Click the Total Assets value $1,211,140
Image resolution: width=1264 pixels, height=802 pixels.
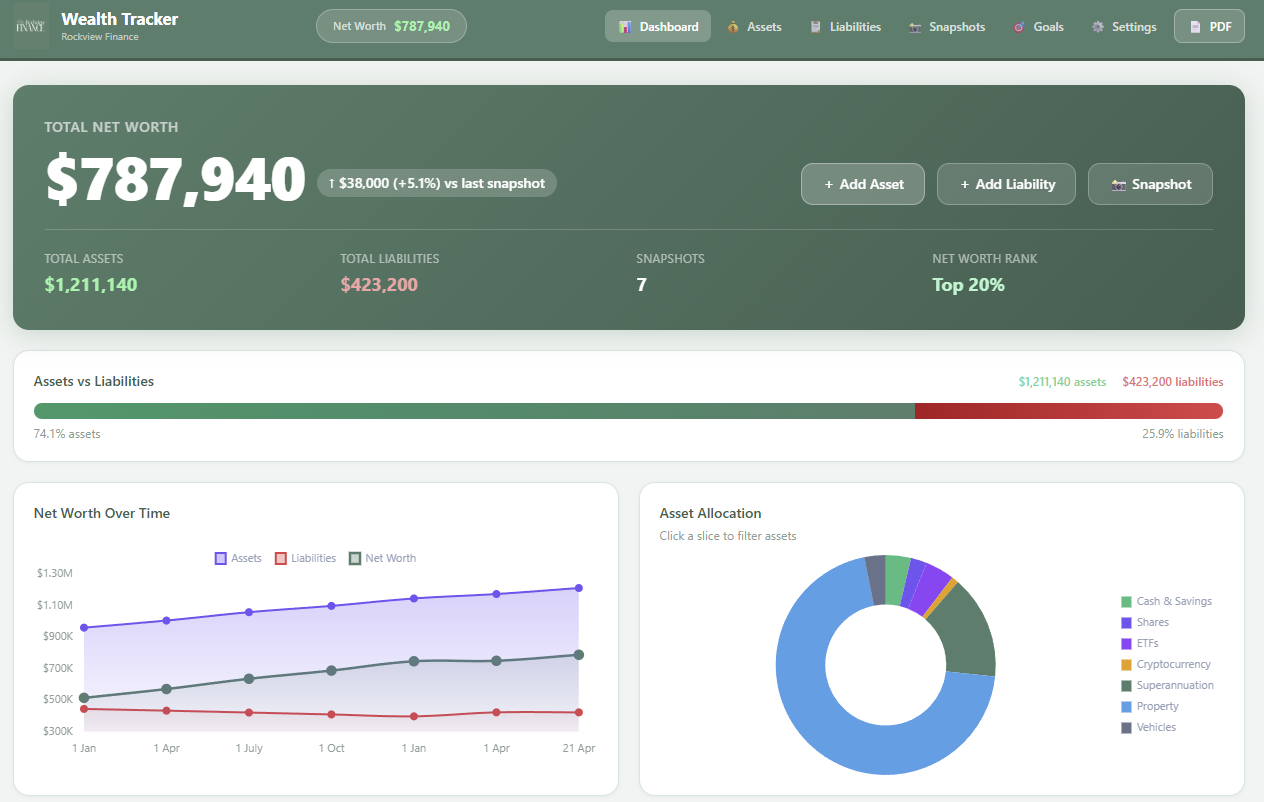pos(91,284)
